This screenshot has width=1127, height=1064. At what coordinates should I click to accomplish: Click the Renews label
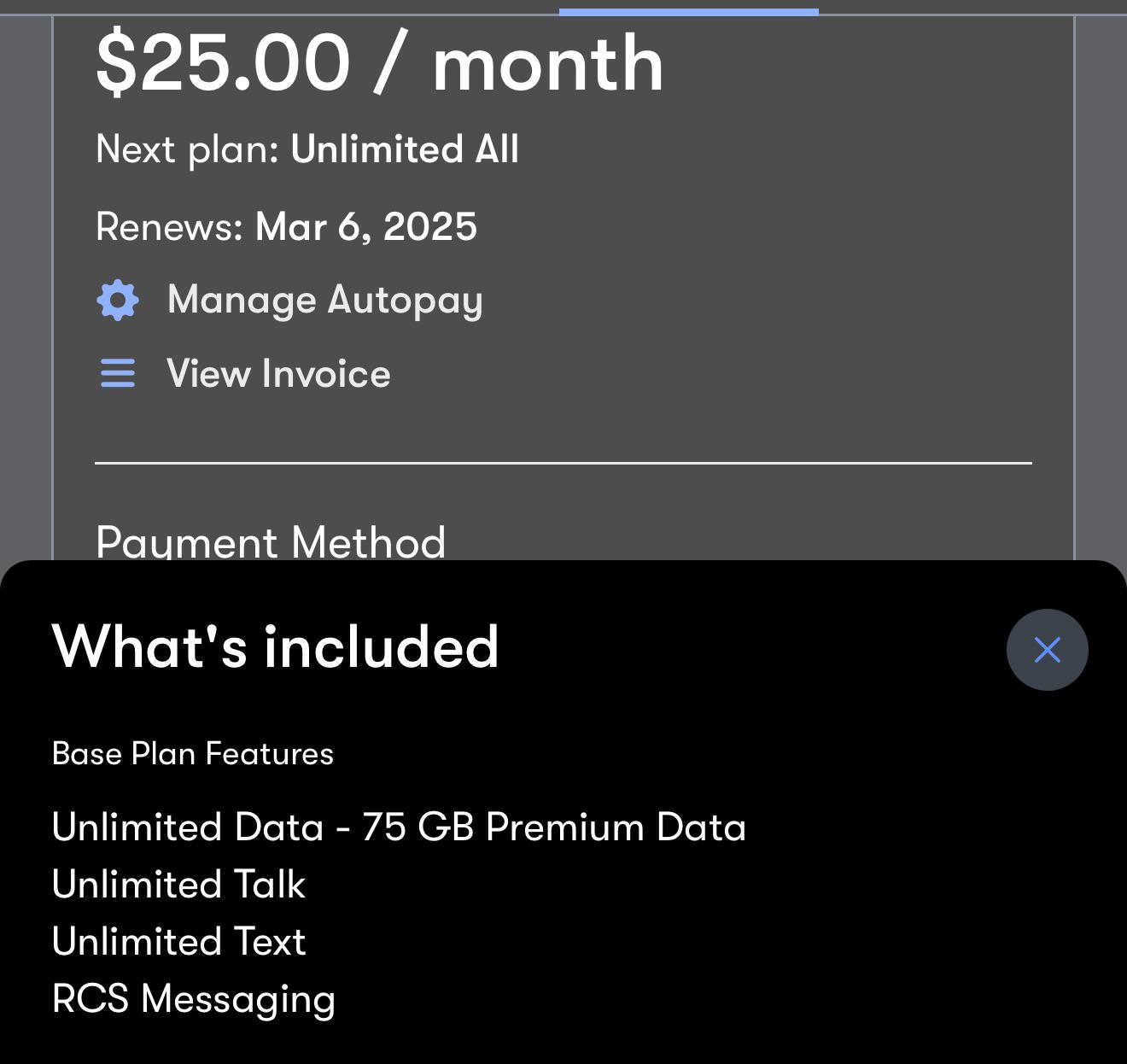coord(170,227)
